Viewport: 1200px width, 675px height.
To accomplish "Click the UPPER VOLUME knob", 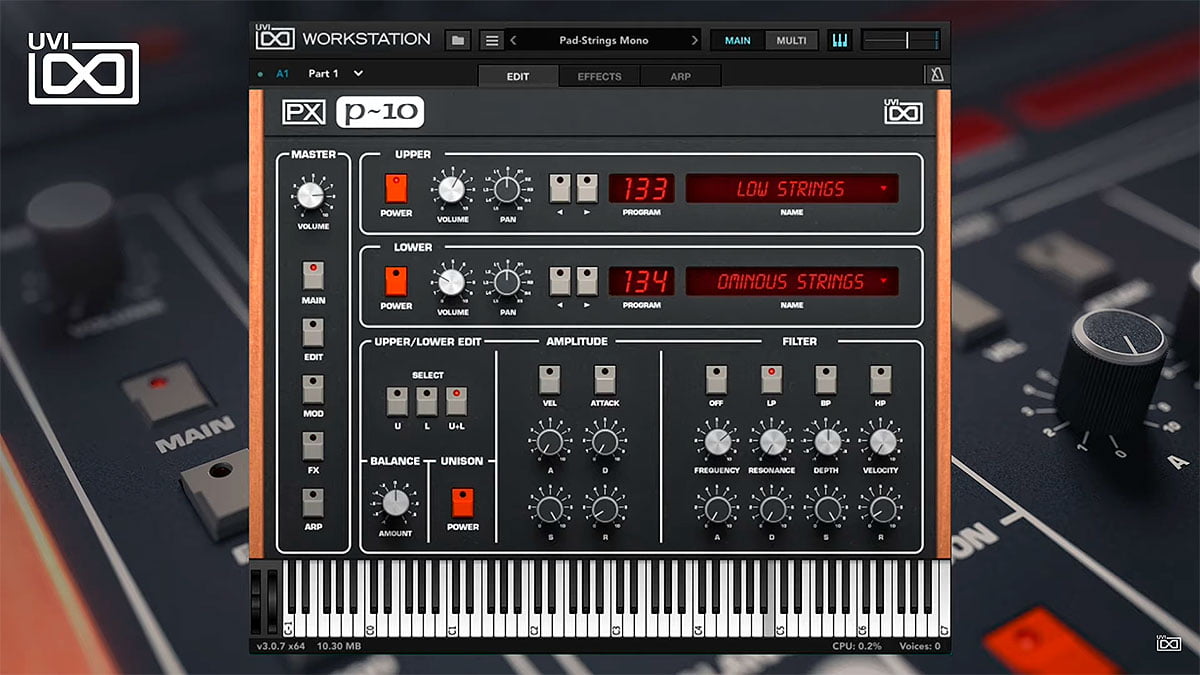I will point(451,188).
